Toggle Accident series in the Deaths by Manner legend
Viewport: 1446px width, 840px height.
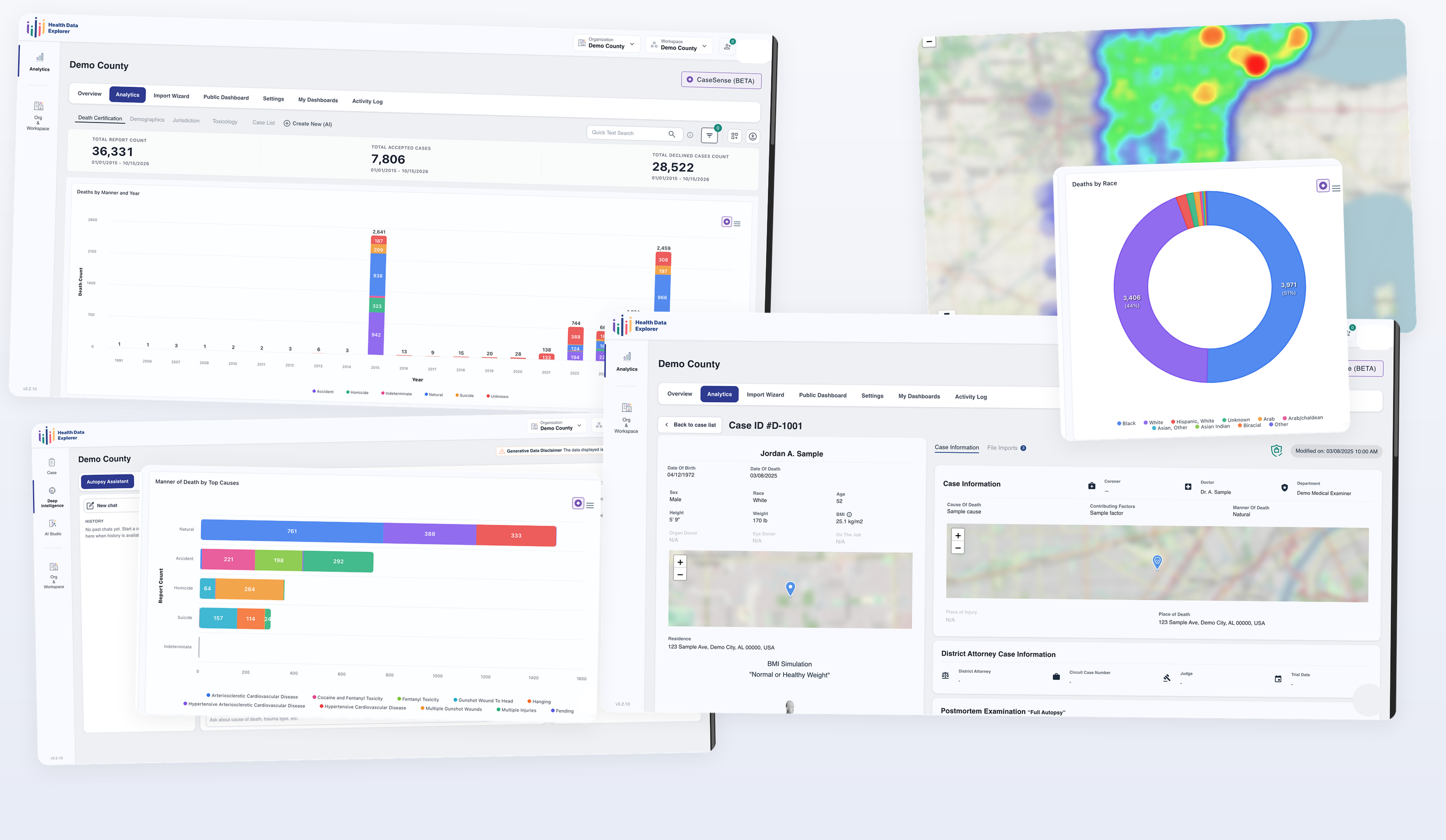click(323, 392)
